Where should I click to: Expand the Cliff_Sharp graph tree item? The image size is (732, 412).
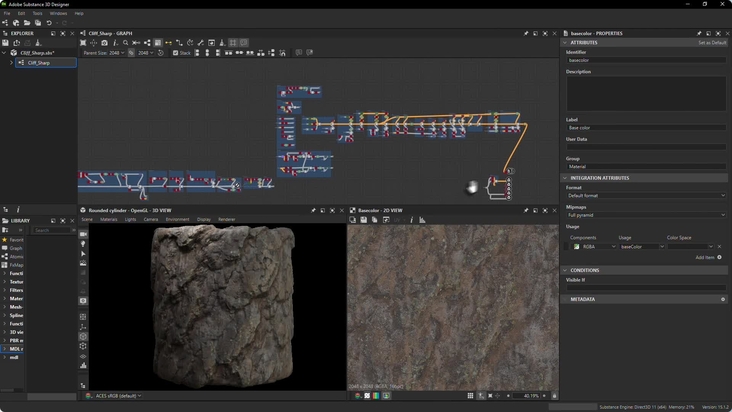click(11, 63)
